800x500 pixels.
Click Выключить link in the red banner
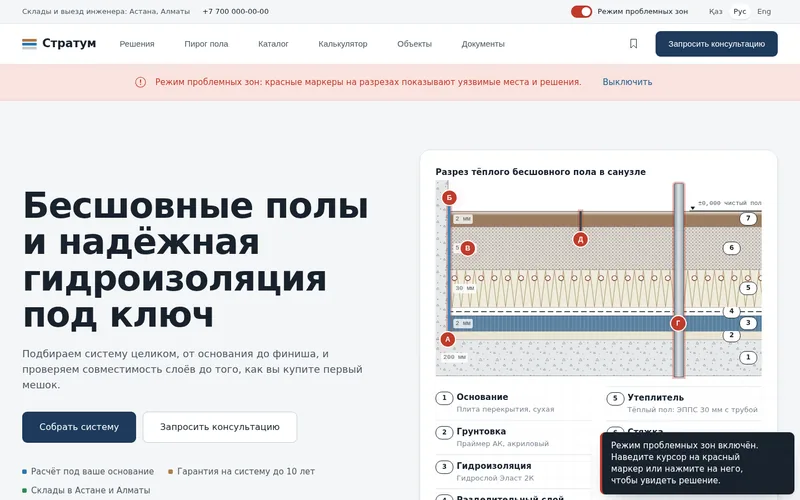pos(627,82)
